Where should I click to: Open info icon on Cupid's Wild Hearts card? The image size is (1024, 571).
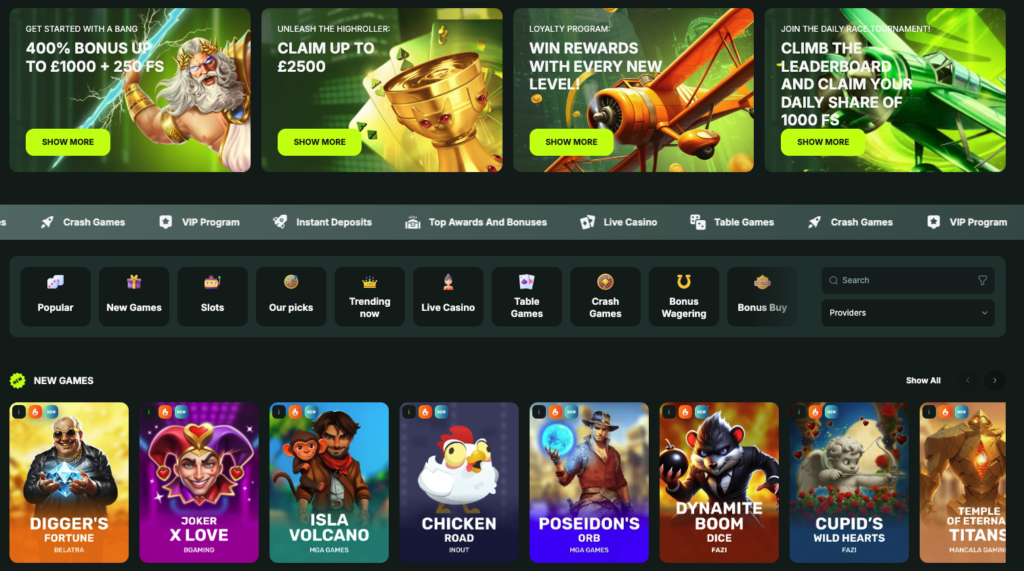coord(799,412)
